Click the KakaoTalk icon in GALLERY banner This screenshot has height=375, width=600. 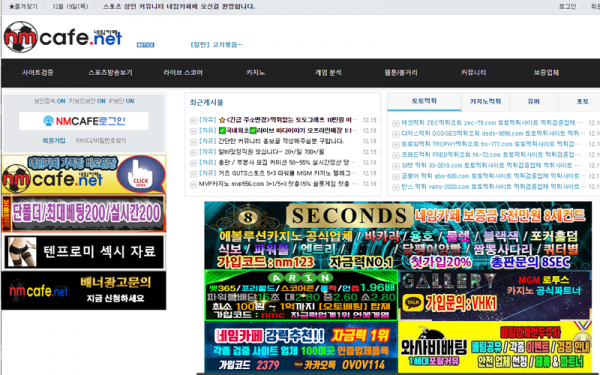[x=413, y=303]
